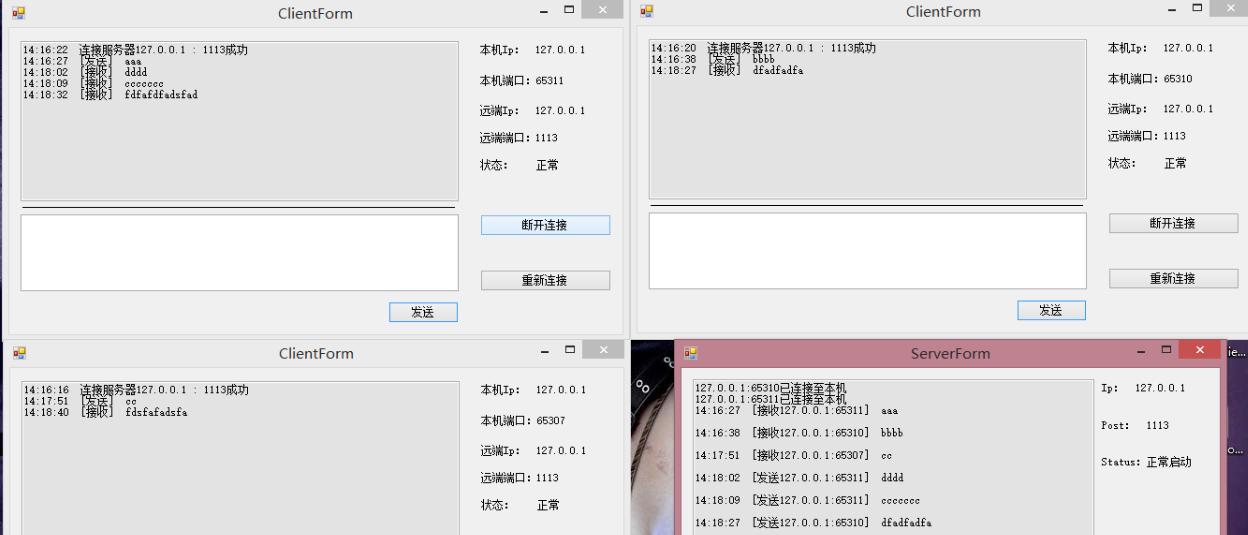Click '远端端口:1113' in client with port 65311
1248x535 pixels.
519,138
